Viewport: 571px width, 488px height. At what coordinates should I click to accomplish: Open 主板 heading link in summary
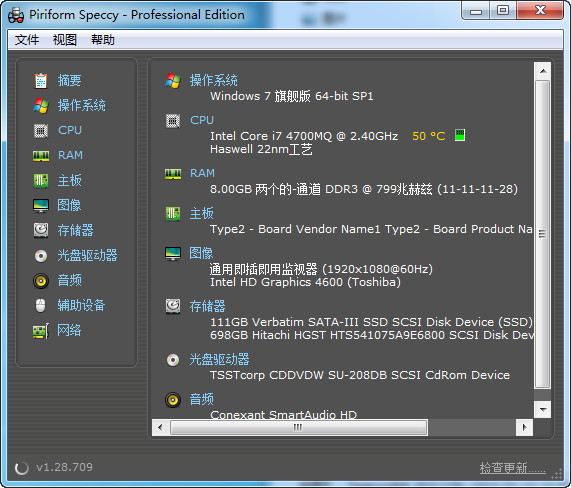point(201,213)
